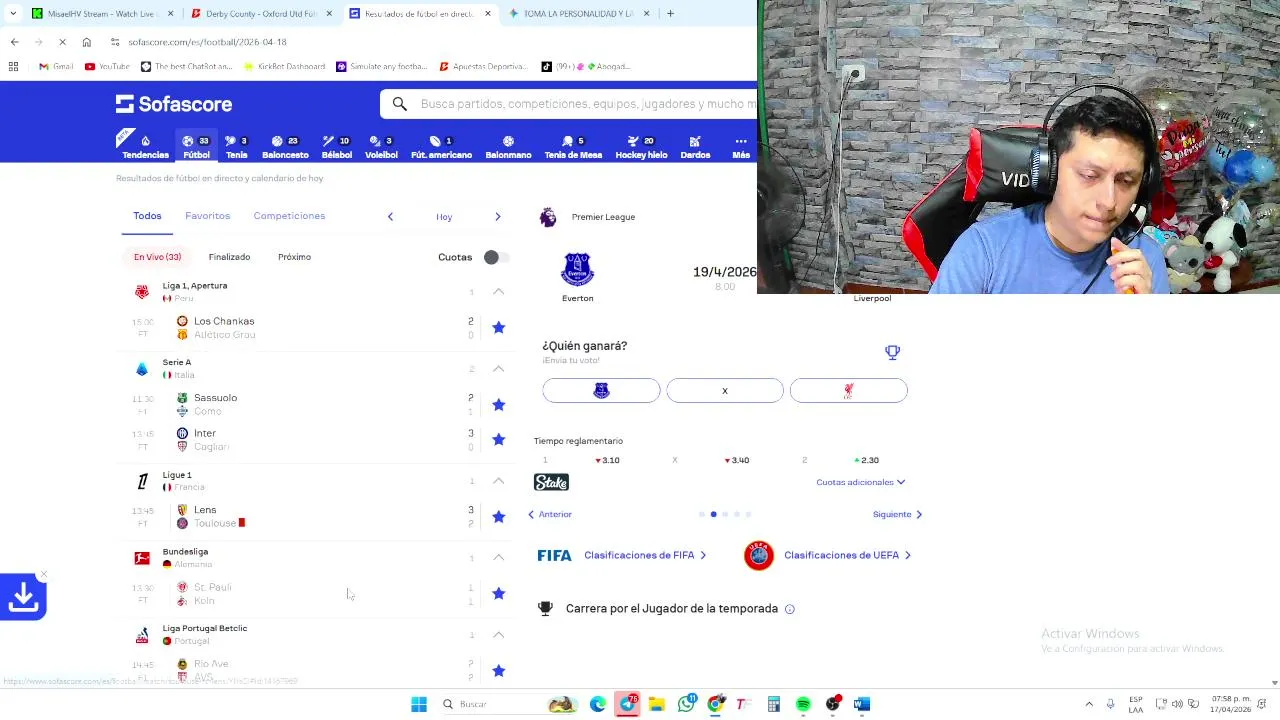Open the Premier League link
This screenshot has width=1280, height=720.
[x=603, y=217]
